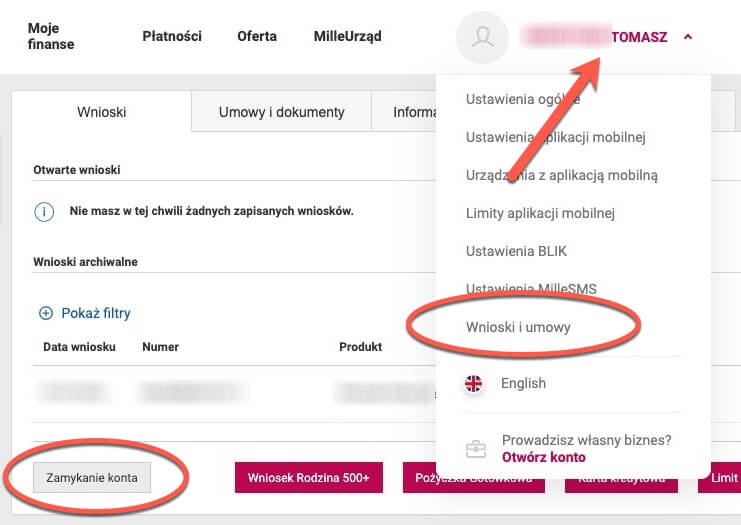This screenshot has width=741, height=525.
Task: Click the Wniosek Rodzina 500+ button
Action: coord(308,478)
